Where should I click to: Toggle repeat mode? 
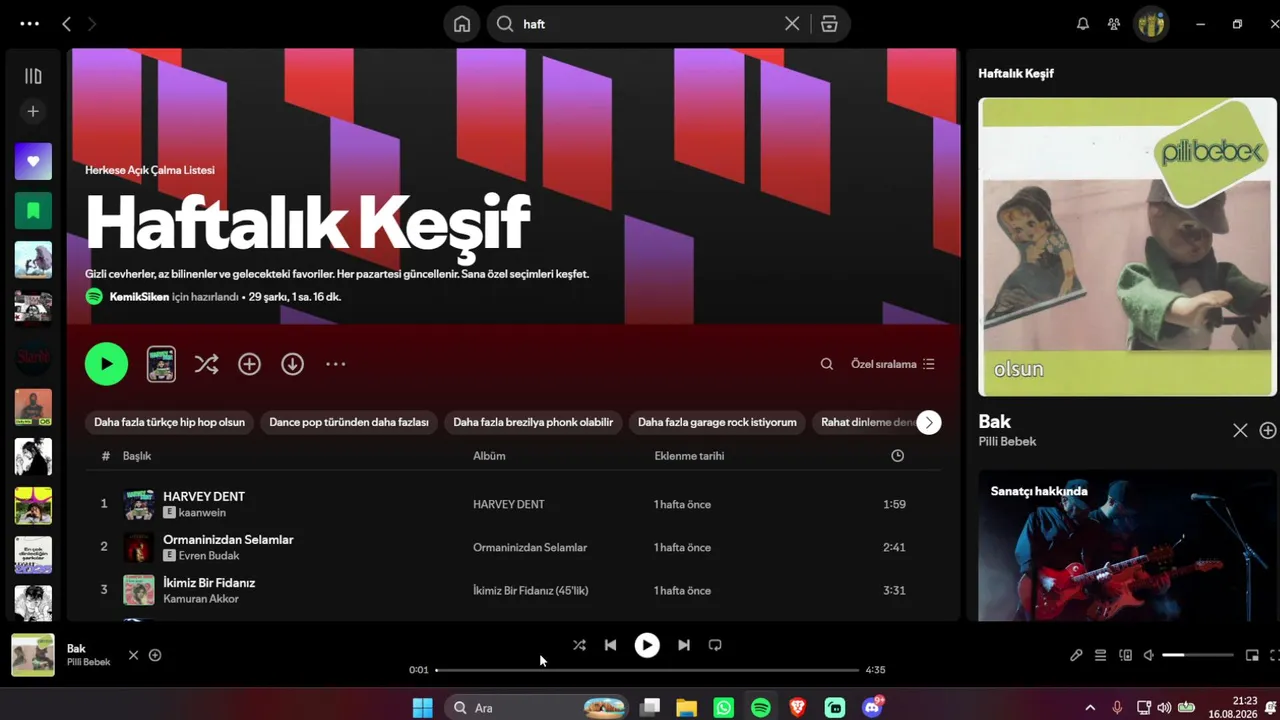coord(715,645)
